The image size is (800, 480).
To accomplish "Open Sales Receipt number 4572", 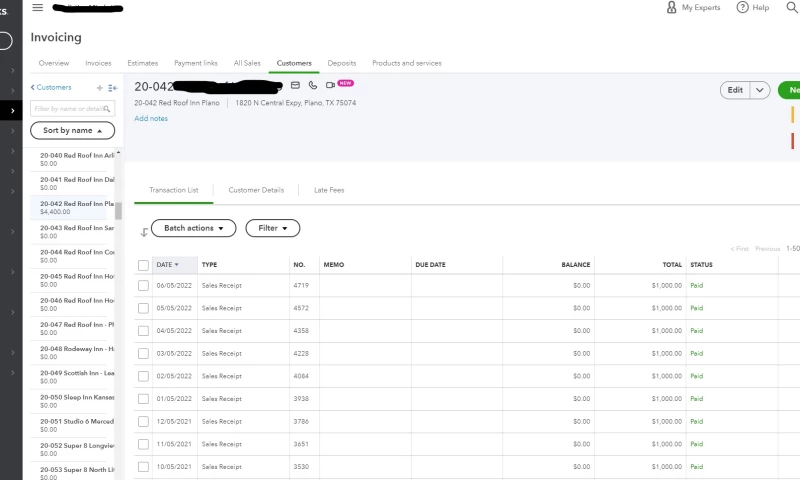I will coord(301,308).
